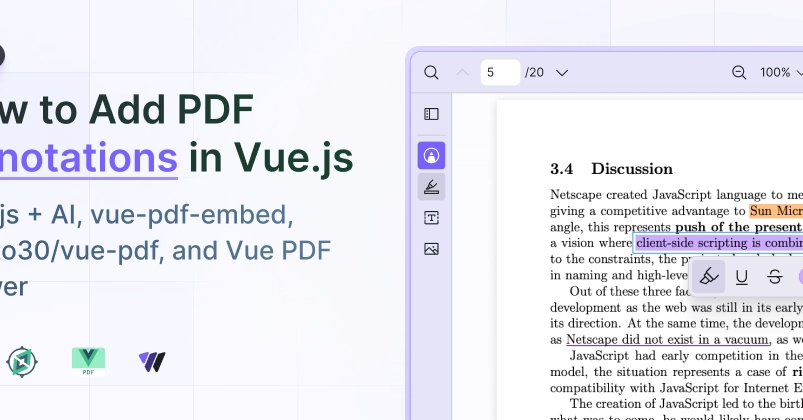Click underlined 'Netscape did not exist in a vacuum'
This screenshot has width=803, height=420.
pyautogui.click(x=667, y=340)
